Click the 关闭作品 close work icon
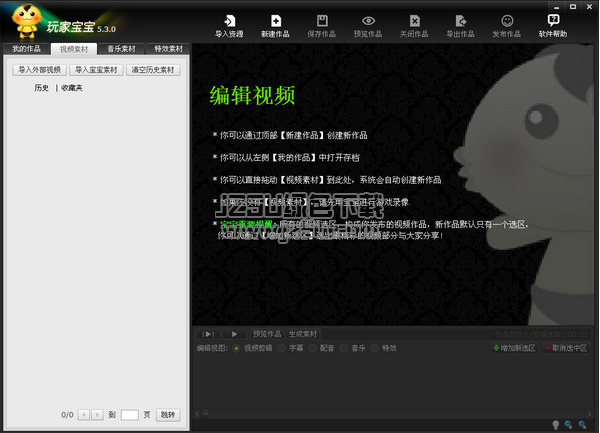Viewport: 600px width, 433px height. tap(414, 26)
